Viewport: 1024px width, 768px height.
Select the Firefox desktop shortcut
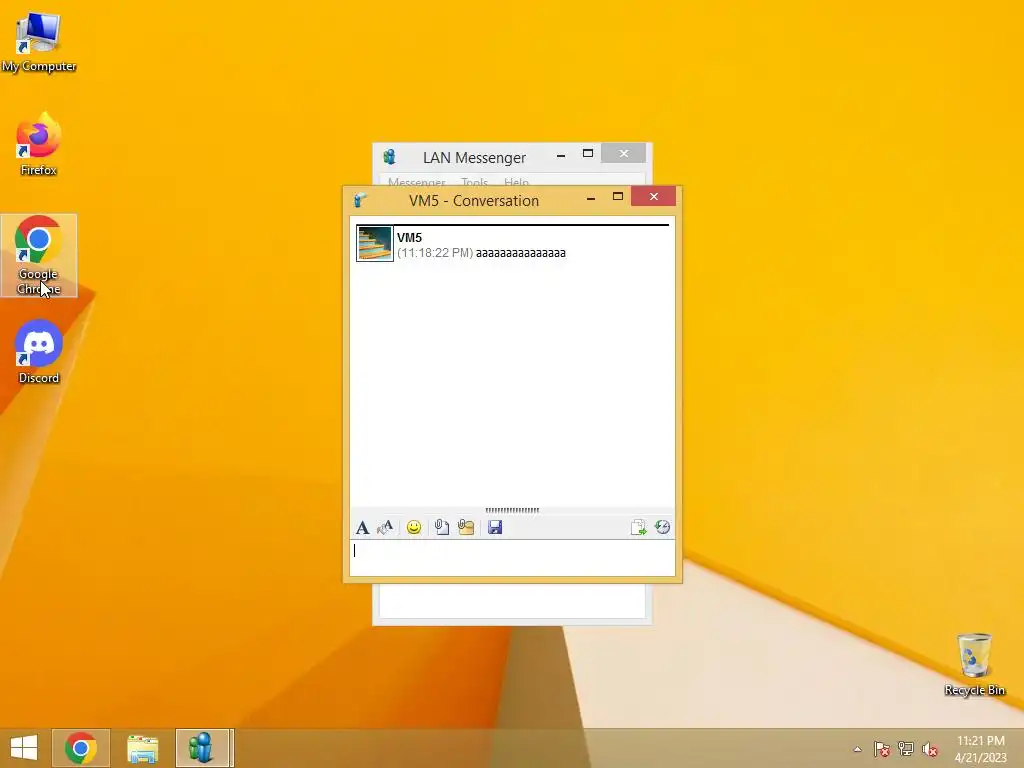point(39,145)
